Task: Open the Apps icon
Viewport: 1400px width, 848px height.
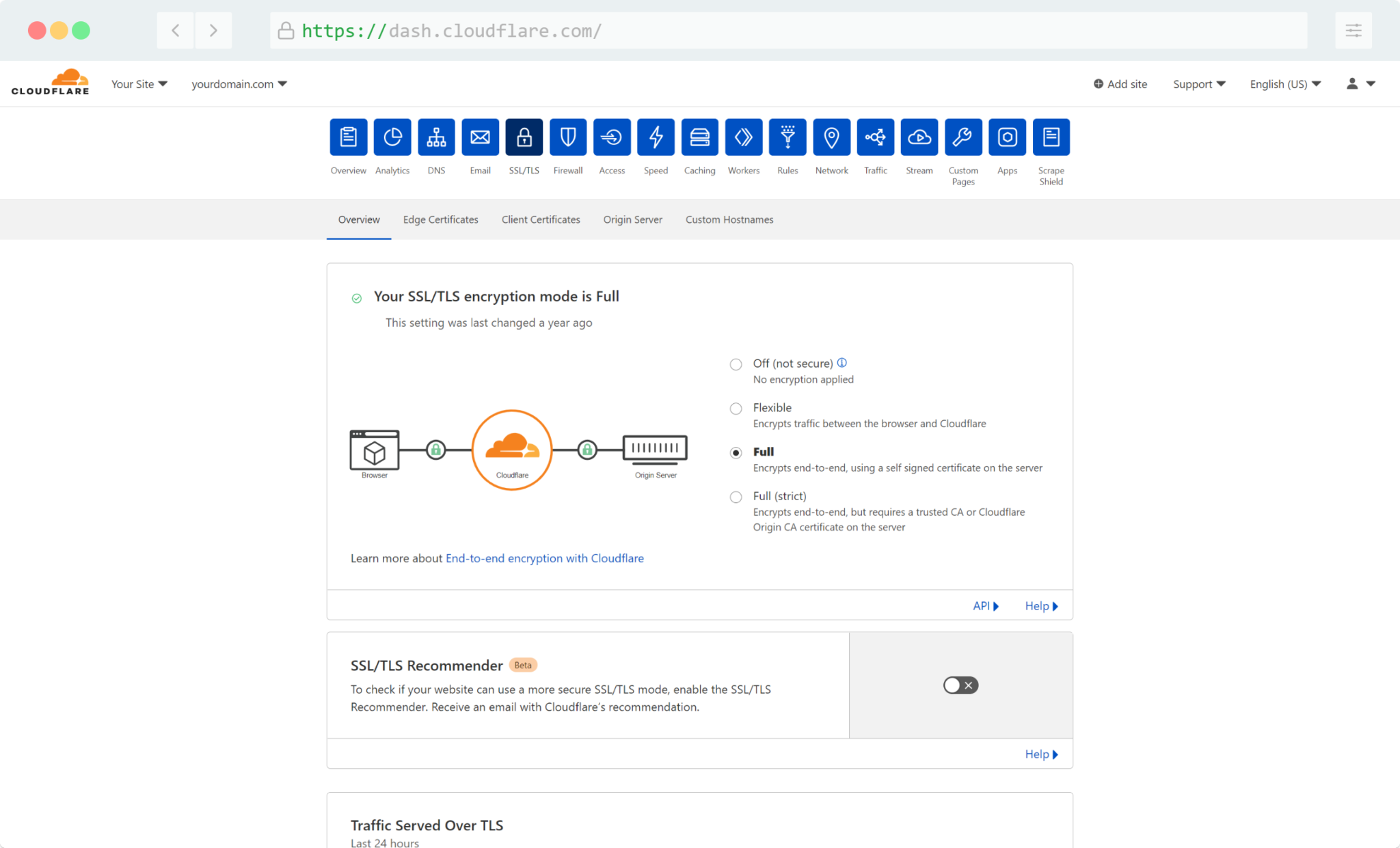Action: point(1007,137)
